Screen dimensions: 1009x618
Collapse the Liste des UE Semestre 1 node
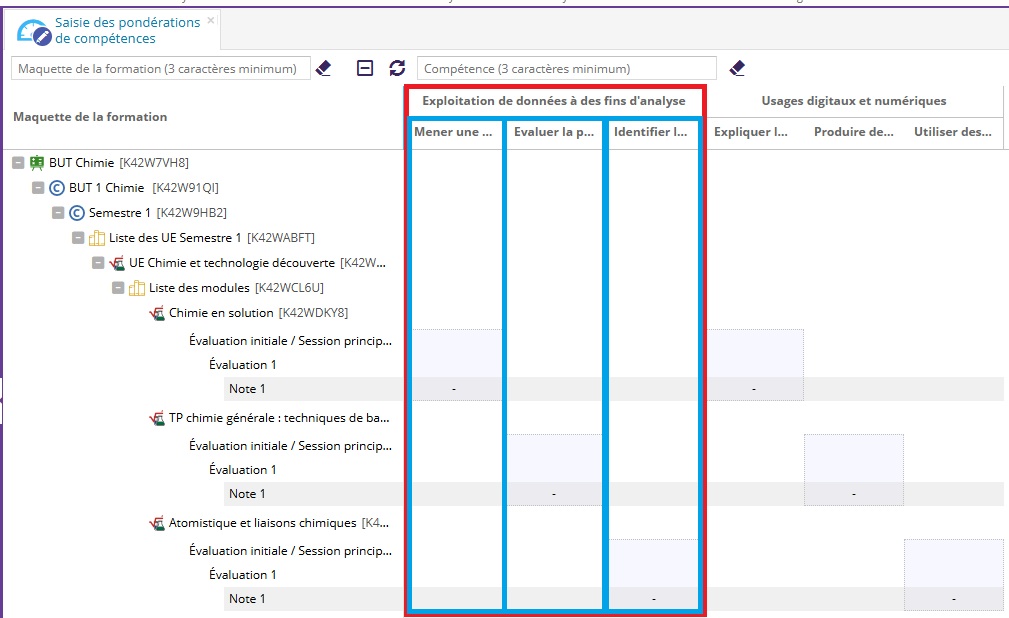point(78,238)
